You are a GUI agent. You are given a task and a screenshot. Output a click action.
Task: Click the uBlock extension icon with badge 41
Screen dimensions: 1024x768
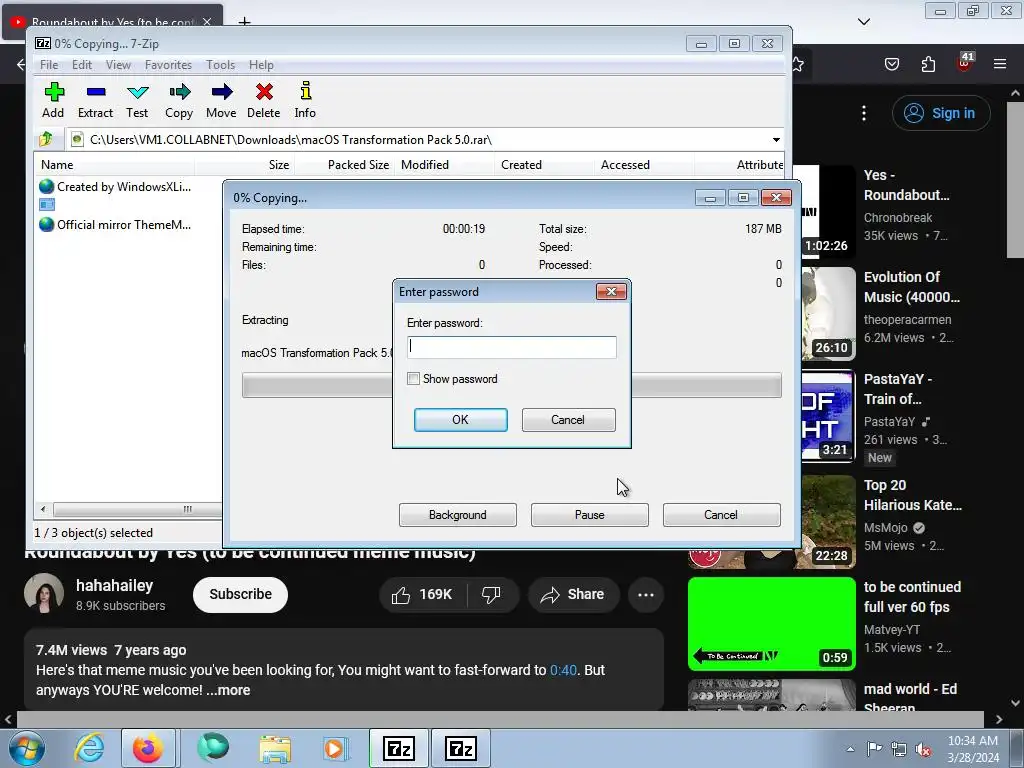pyautogui.click(x=964, y=63)
